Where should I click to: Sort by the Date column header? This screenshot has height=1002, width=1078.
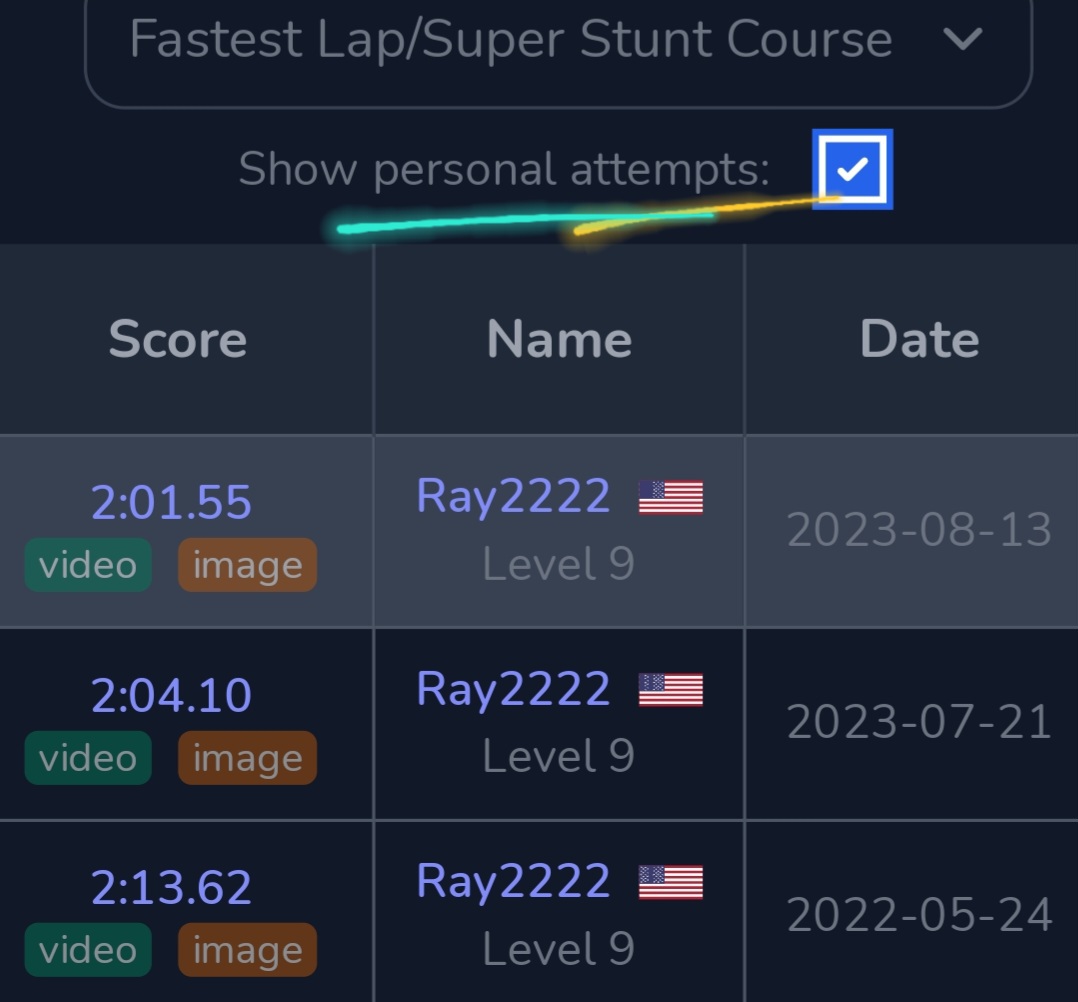point(919,339)
